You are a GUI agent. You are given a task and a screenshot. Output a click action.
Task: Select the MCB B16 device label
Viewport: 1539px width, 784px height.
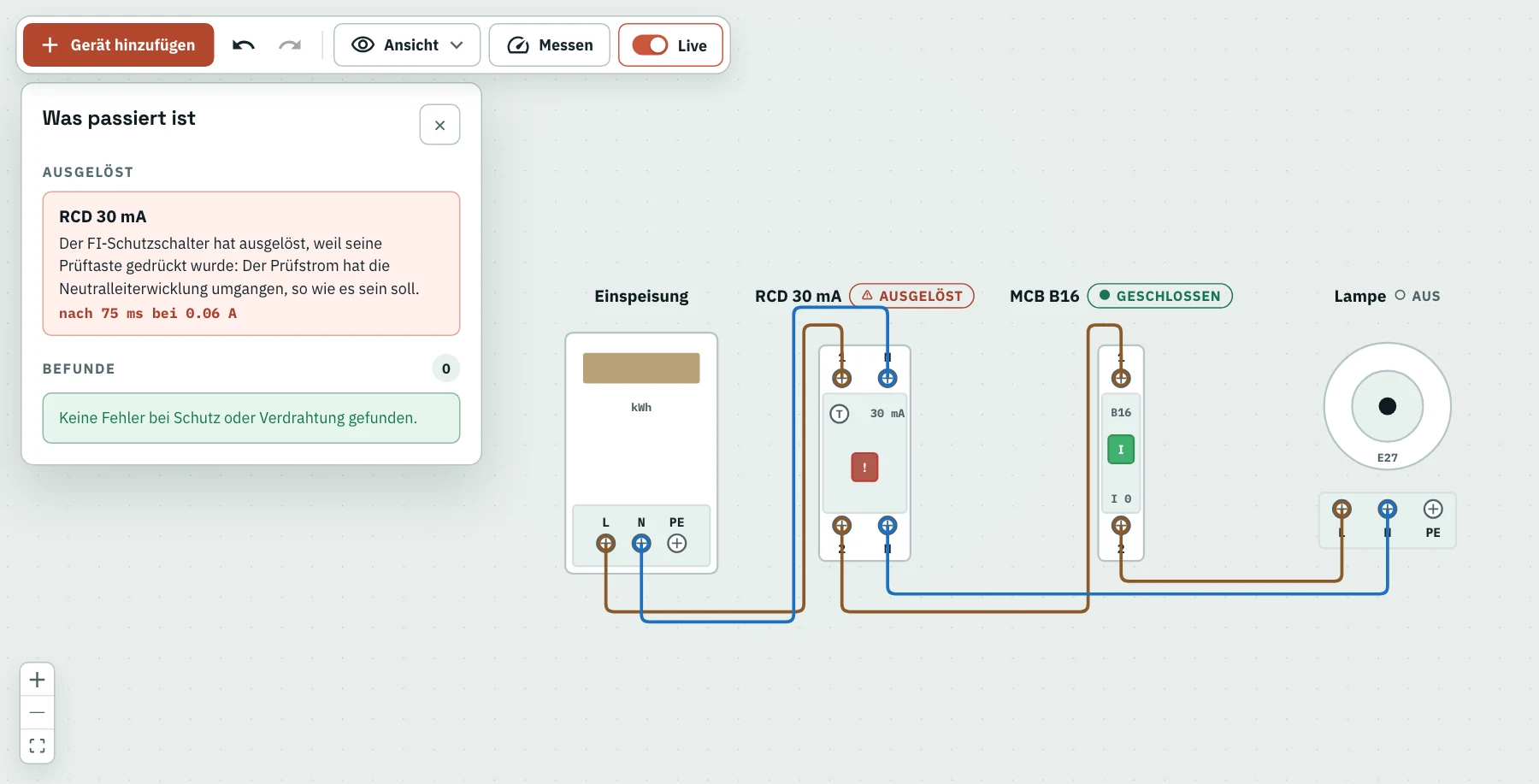pos(1045,296)
